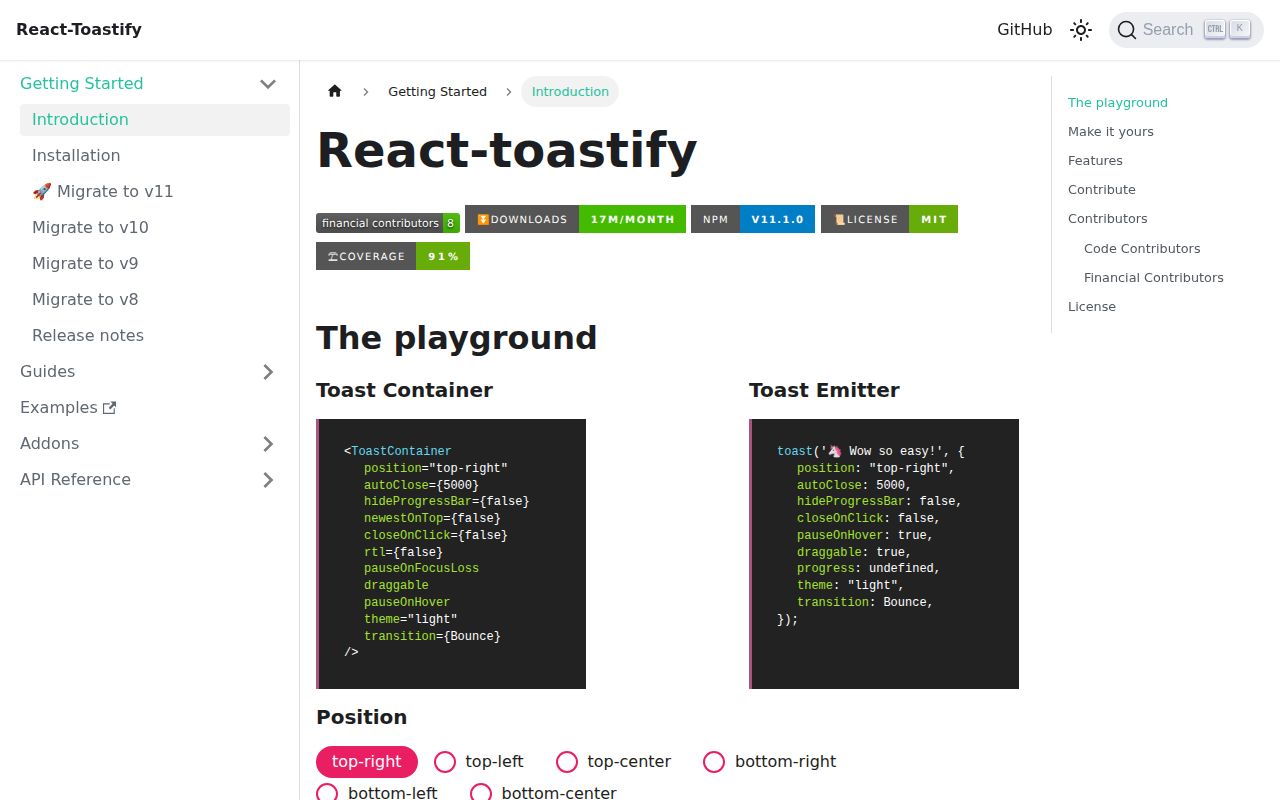Open the Introduction sidebar page
This screenshot has height=800, width=1280.
[x=155, y=120]
